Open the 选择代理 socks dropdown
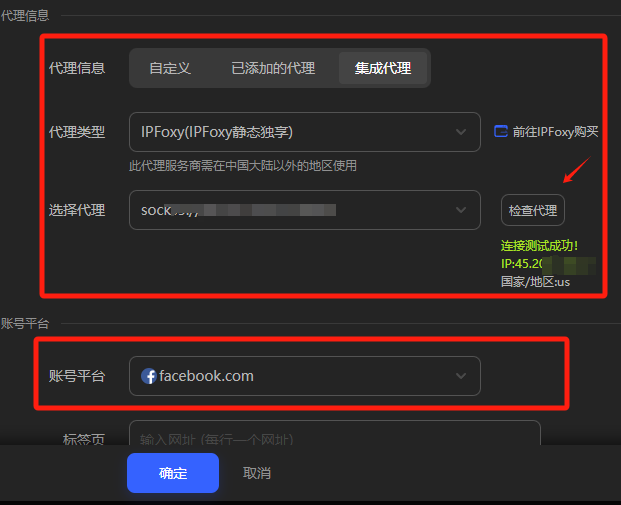Viewport: 621px width, 505px height. click(x=305, y=210)
